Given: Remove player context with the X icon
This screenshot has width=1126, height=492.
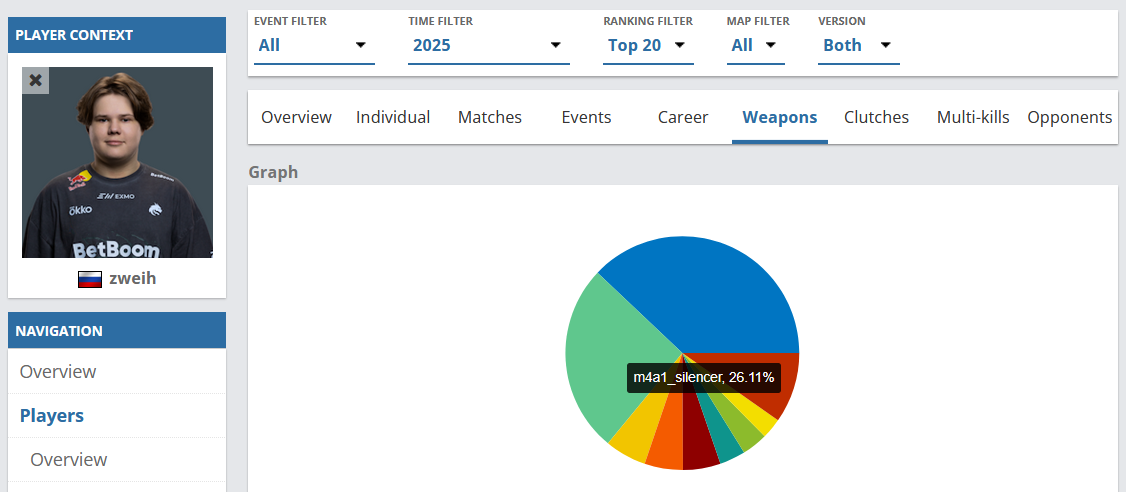Looking at the screenshot, I should [35, 80].
